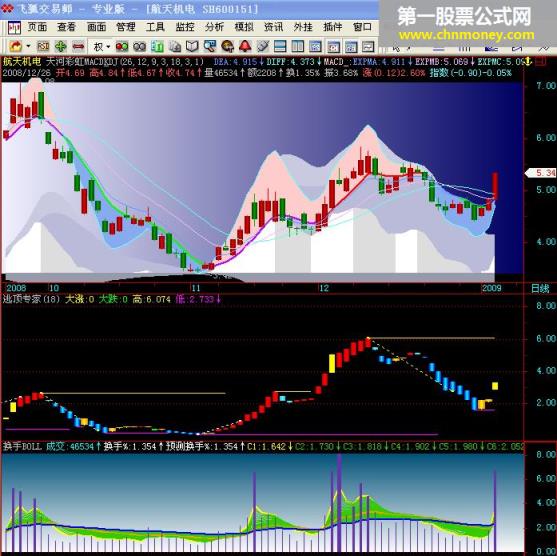The height and width of the screenshot is (556, 557).
Task: Click the 逃顶专家(18) indicator title
Action: click(x=32, y=299)
